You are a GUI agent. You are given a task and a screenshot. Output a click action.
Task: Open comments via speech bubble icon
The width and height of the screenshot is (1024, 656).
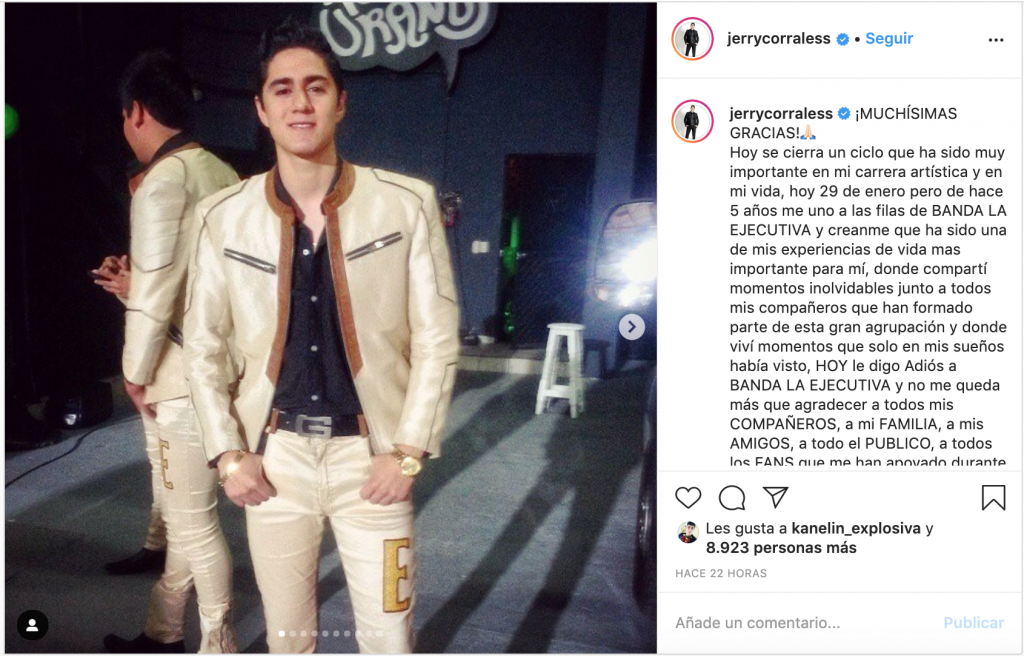(x=731, y=498)
